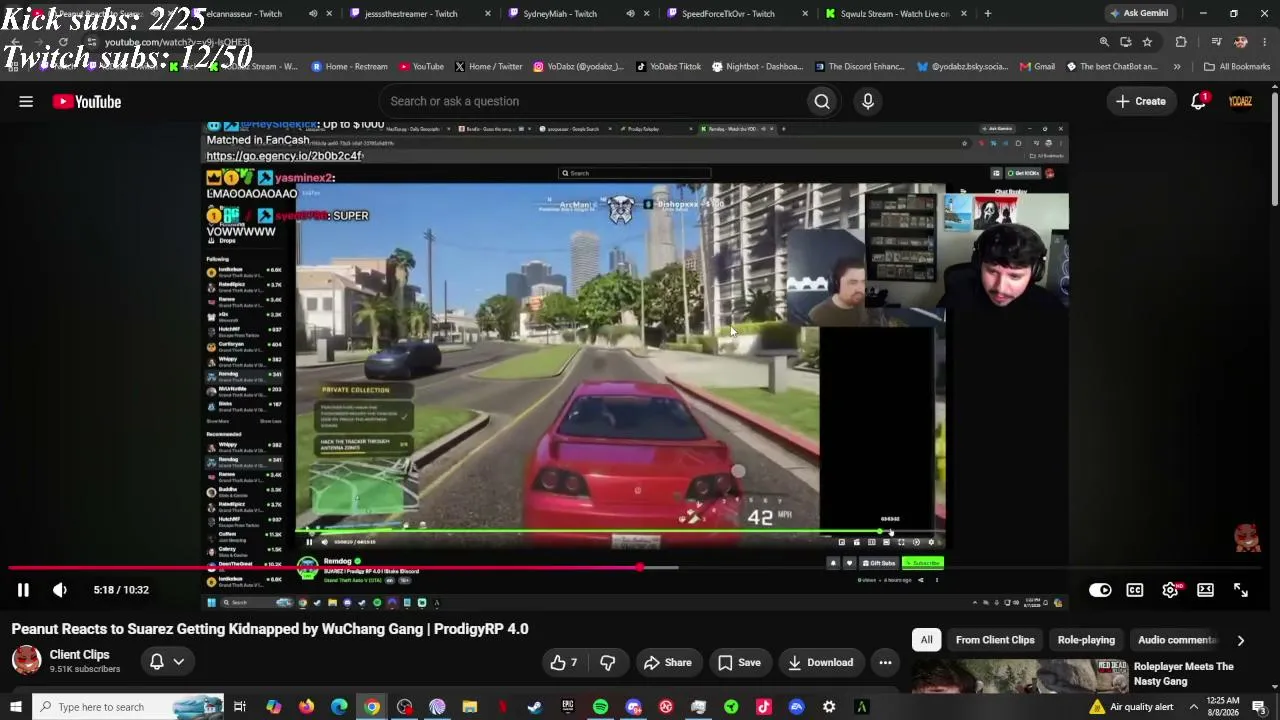Switch to Chrome on the taskbar
The image size is (1280, 720).
pyautogui.click(x=372, y=707)
